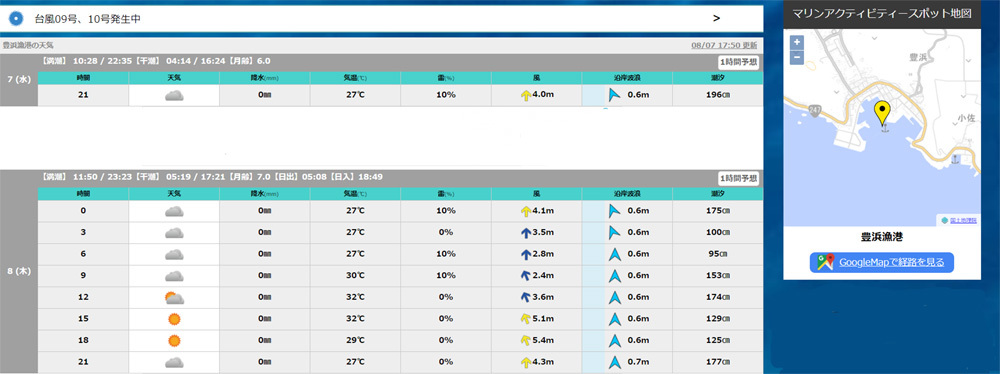
Task: Click the 30℃ temperature at 9時
Action: click(355, 276)
